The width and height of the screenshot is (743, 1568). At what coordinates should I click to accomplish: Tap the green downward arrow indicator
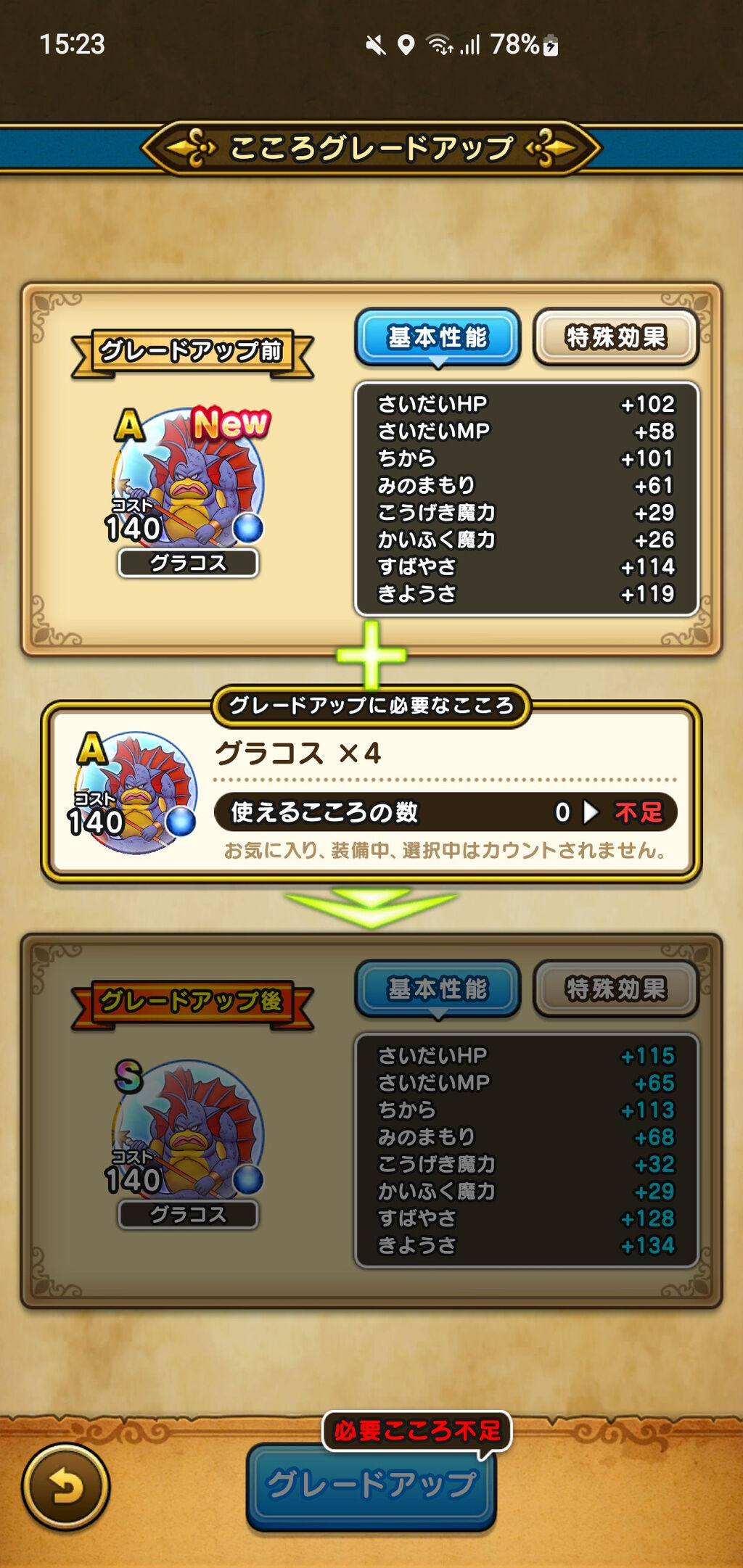click(371, 907)
